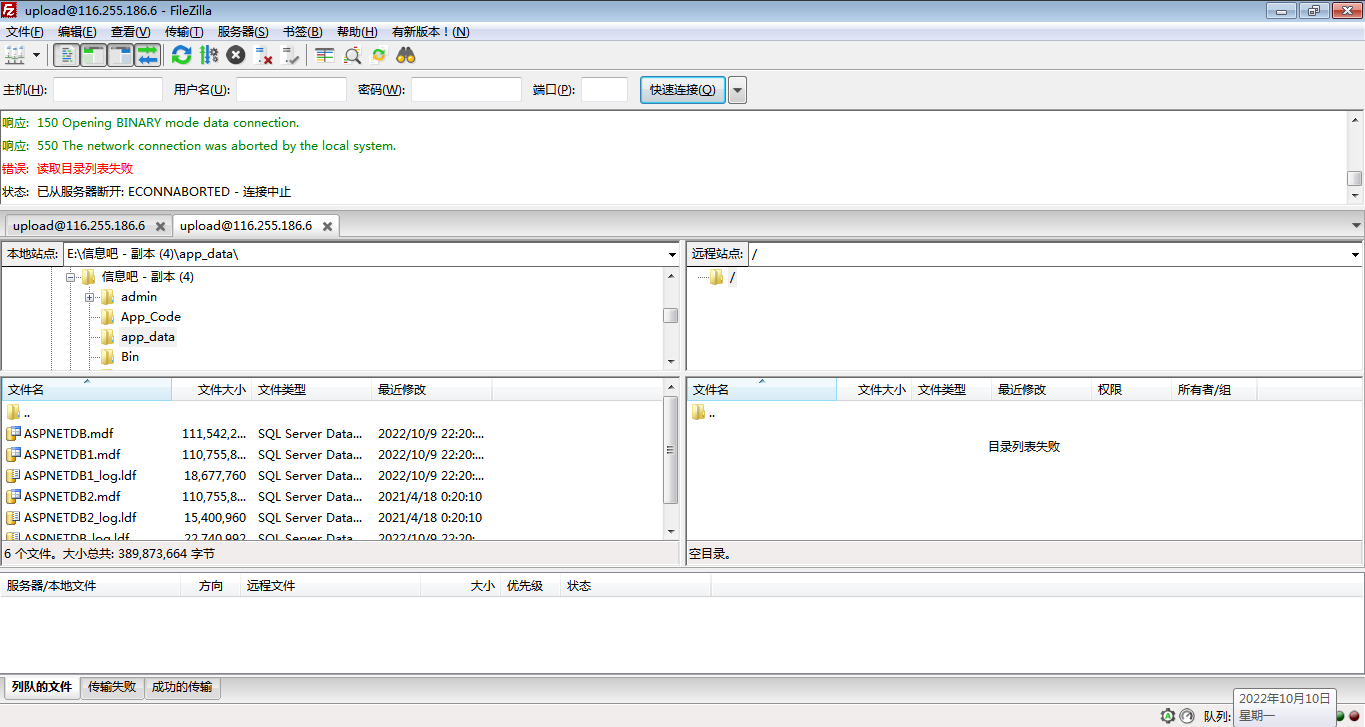
Task: Open the local site path dropdown
Action: pos(672,254)
